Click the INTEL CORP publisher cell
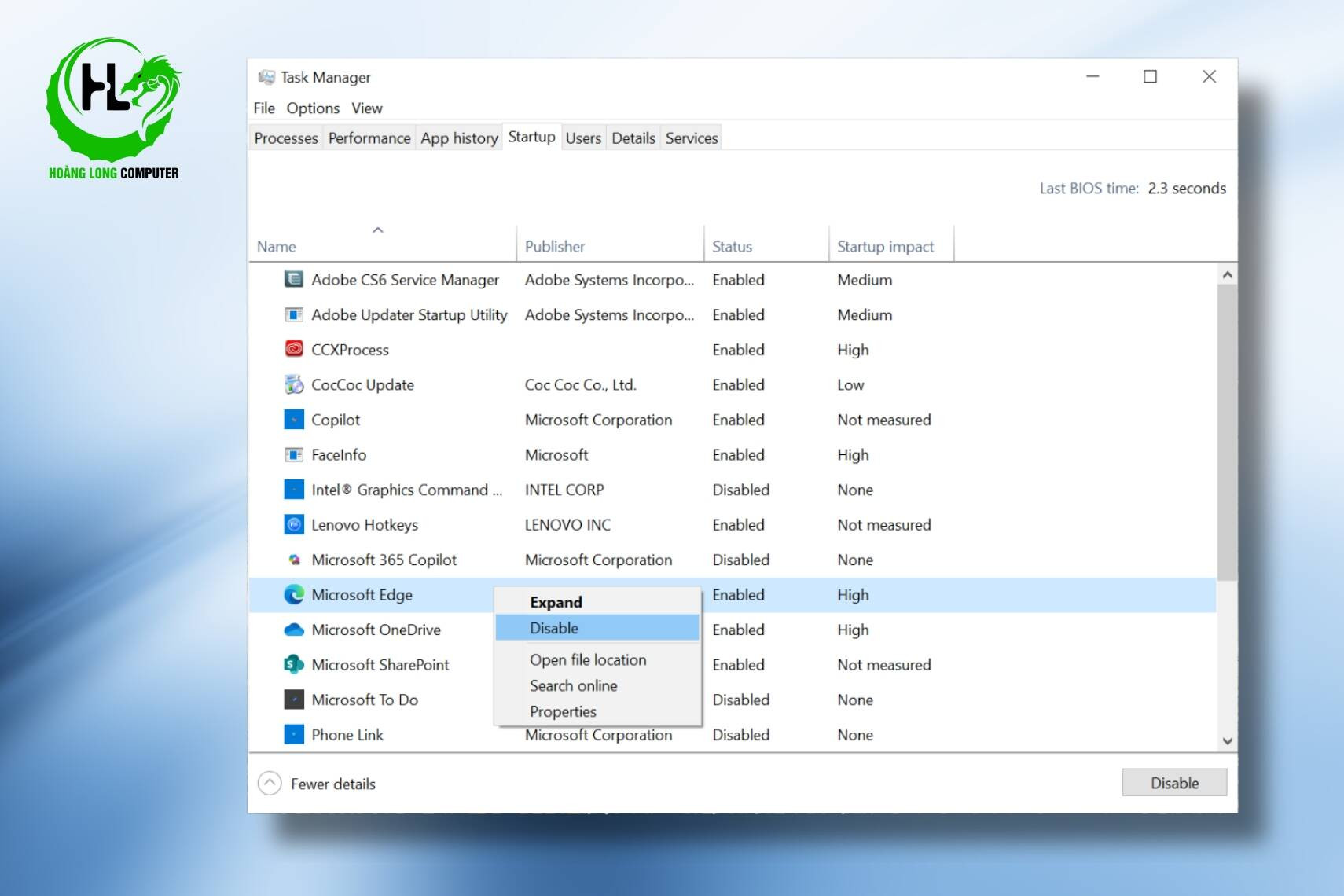Screen dimensions: 1344x896 [x=564, y=490]
